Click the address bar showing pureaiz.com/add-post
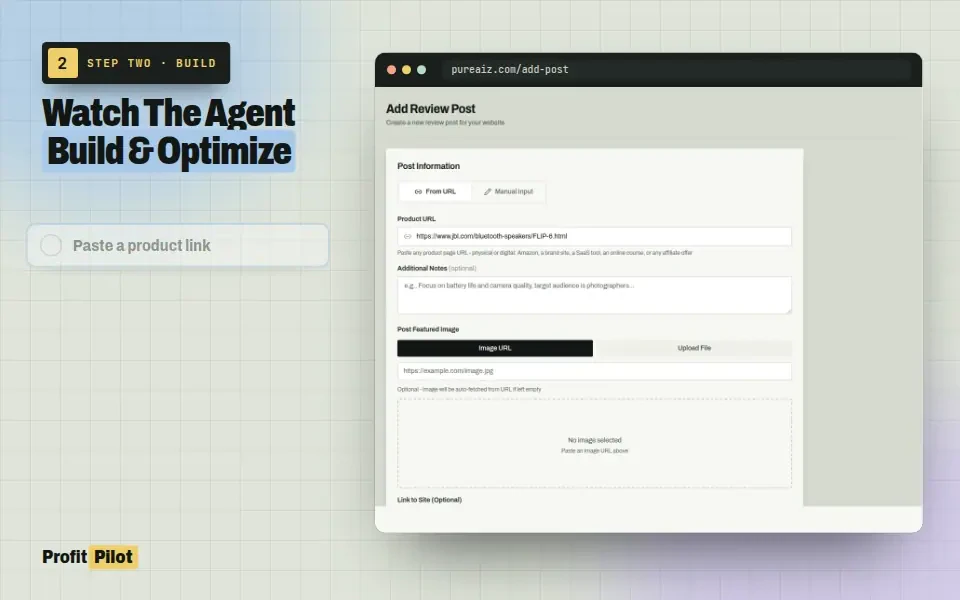The image size is (960, 600). [x=677, y=70]
